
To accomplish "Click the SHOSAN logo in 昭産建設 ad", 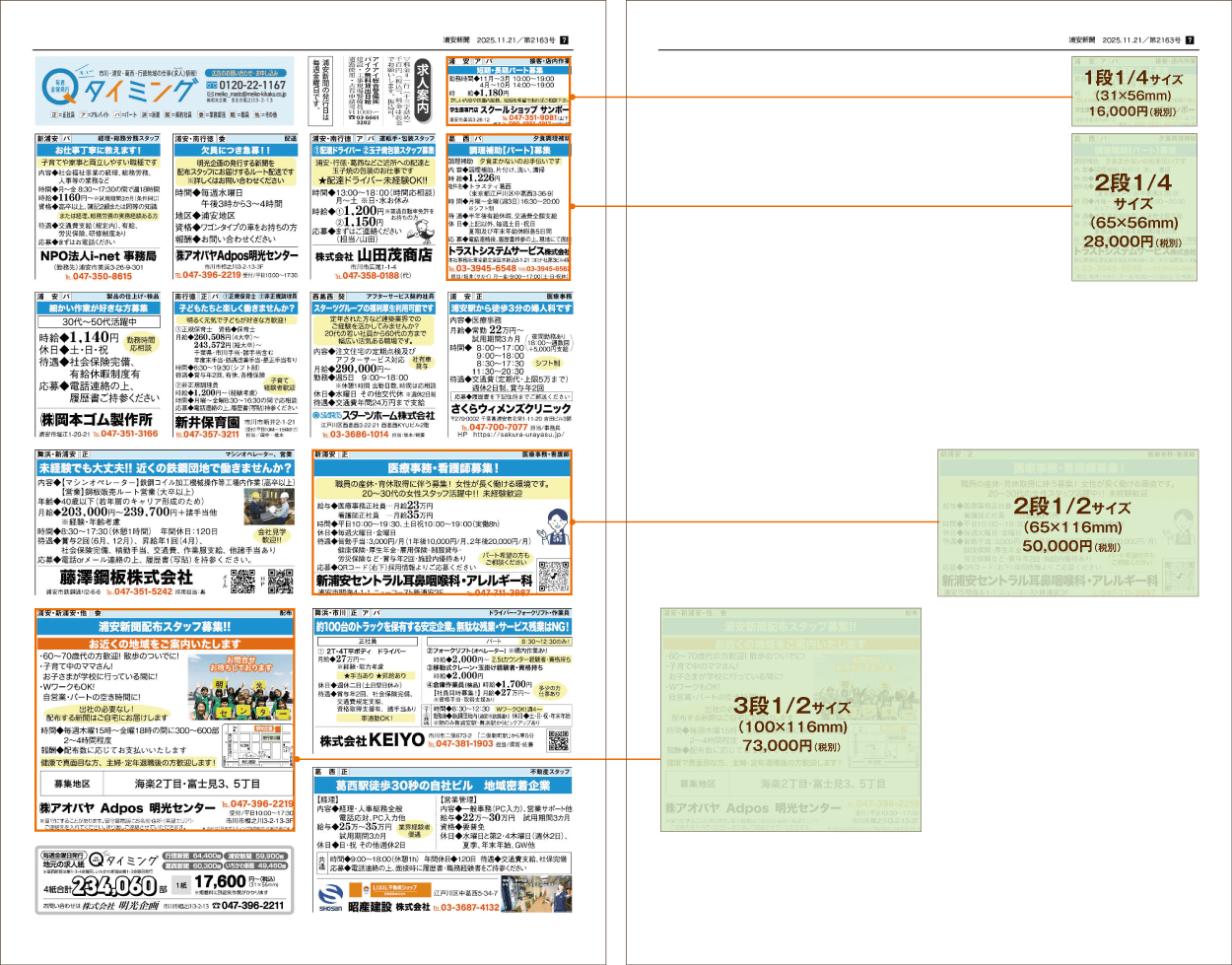I will coord(331,897).
